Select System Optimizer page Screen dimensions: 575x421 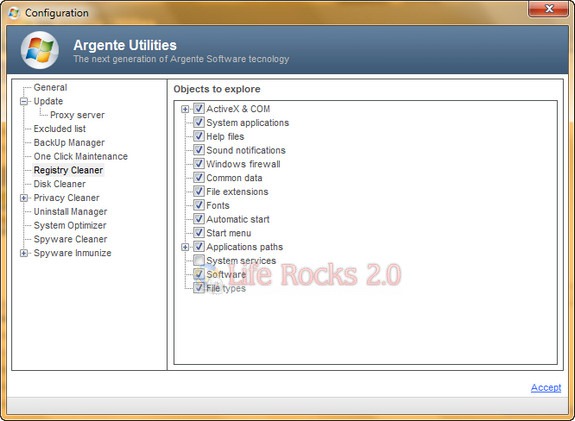pos(70,225)
